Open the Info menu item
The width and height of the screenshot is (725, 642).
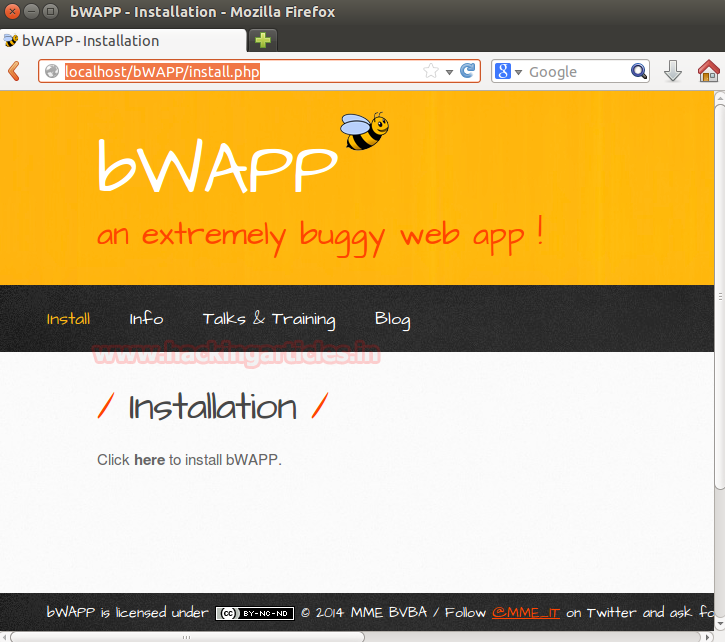coord(146,319)
